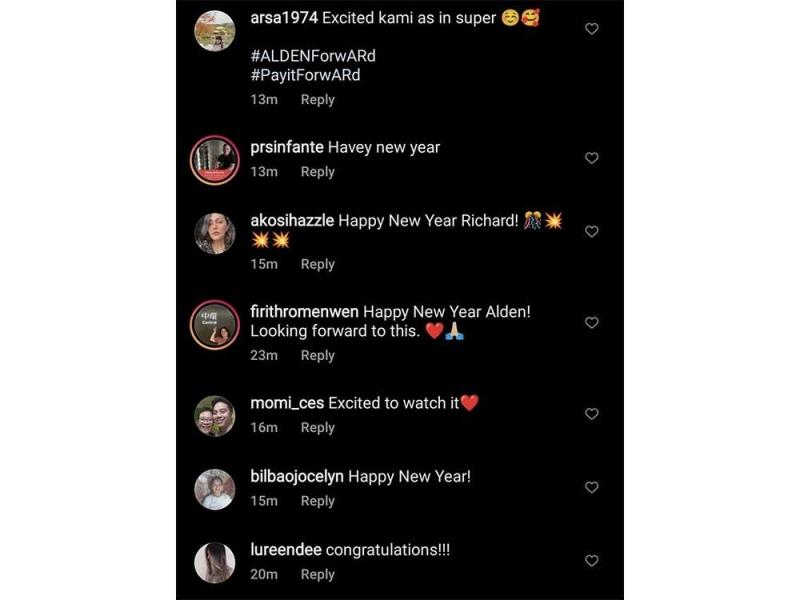Open arsa1974's profile picture
This screenshot has width=800, height=600.
pyautogui.click(x=215, y=31)
